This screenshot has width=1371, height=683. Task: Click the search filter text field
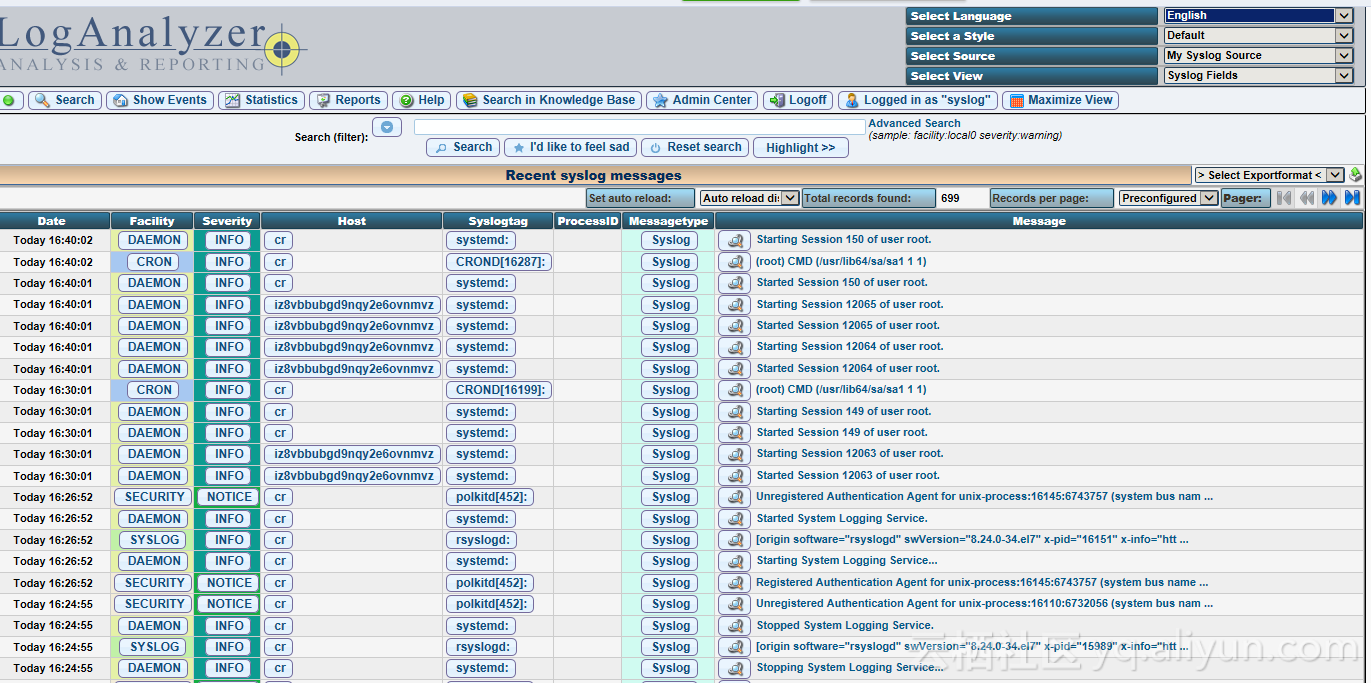tap(640, 127)
